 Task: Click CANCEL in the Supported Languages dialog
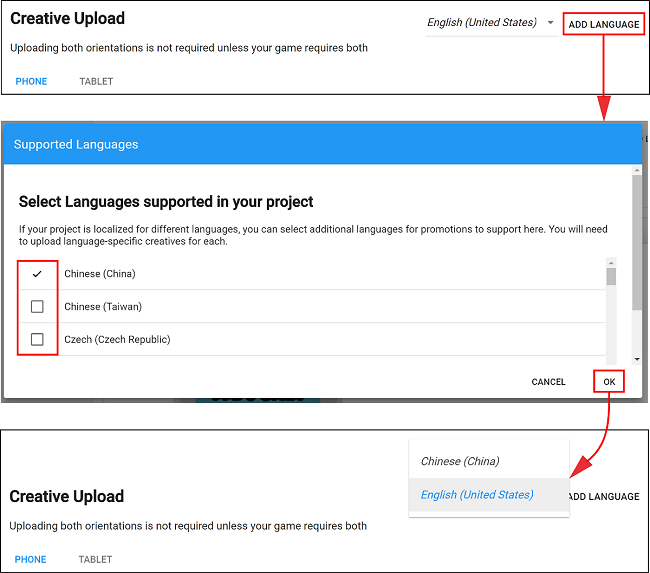[548, 381]
